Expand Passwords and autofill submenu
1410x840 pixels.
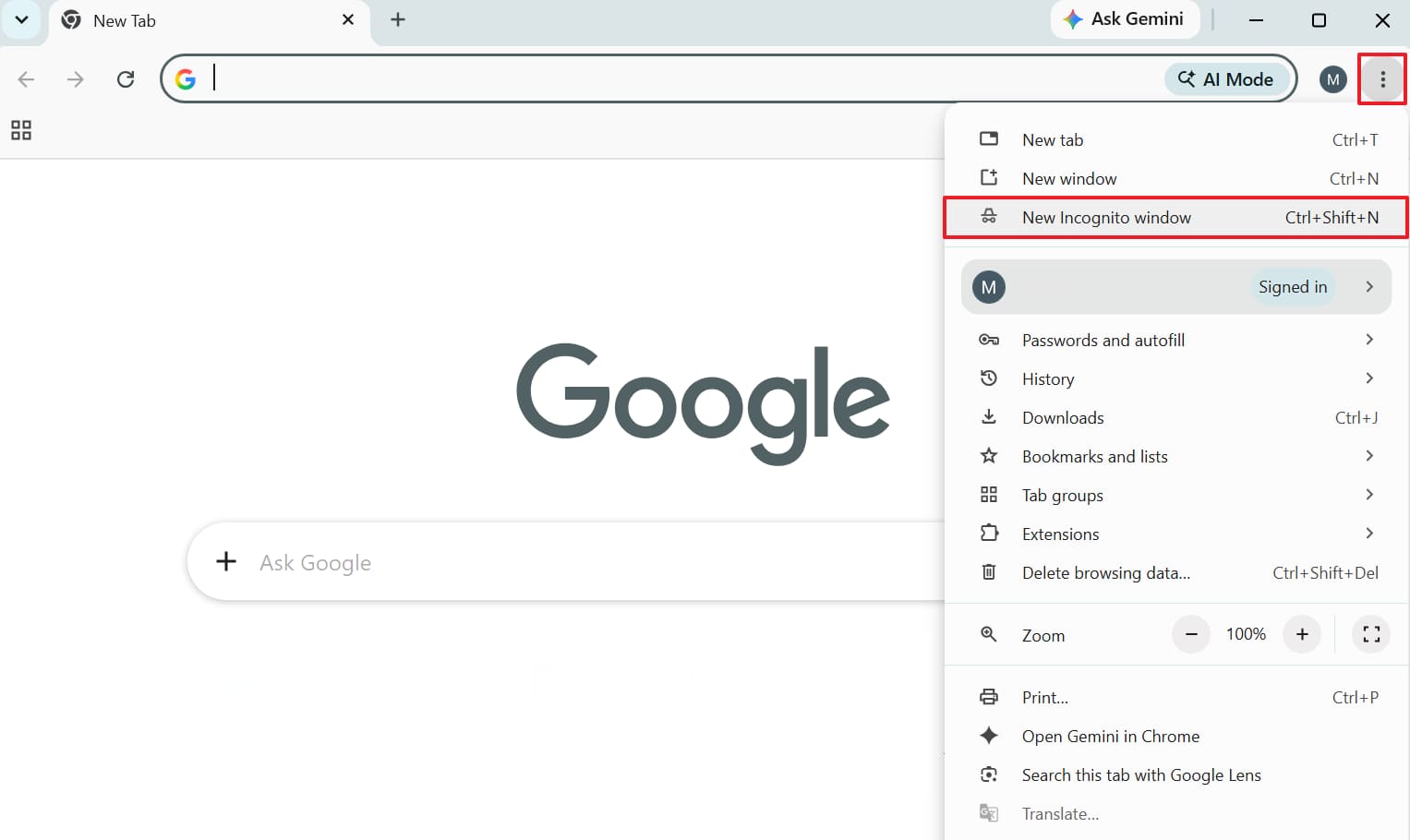pos(1175,340)
